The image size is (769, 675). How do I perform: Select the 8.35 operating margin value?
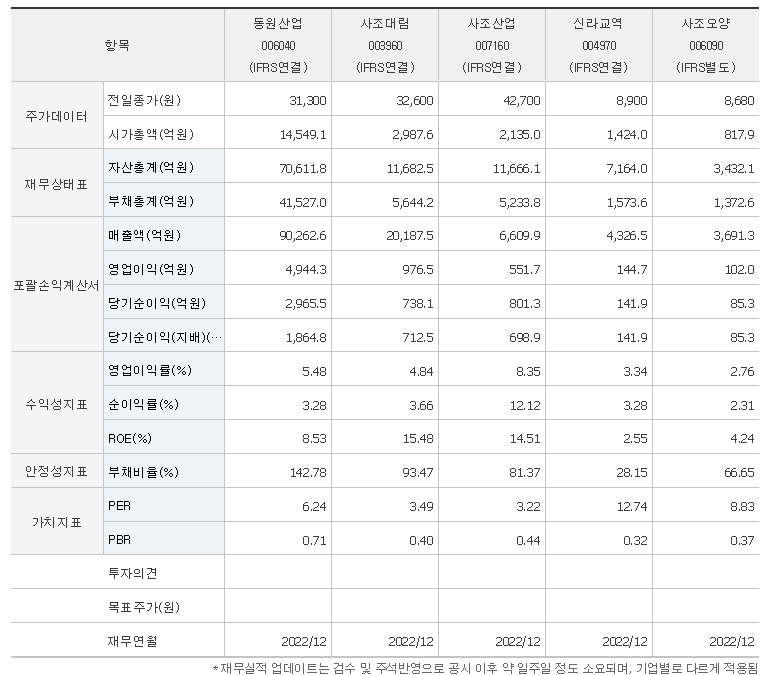tap(528, 371)
